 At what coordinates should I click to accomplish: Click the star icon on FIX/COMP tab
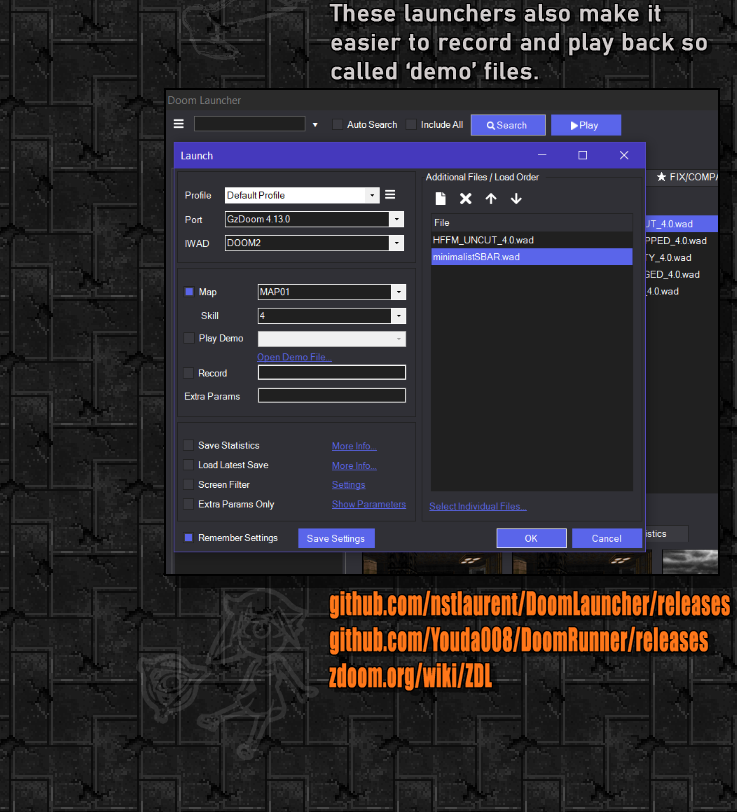[661, 177]
